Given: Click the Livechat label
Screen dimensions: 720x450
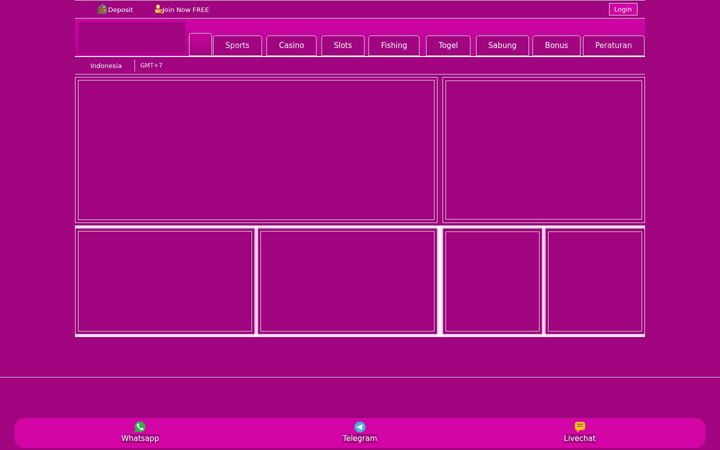Looking at the screenshot, I should click(579, 438).
